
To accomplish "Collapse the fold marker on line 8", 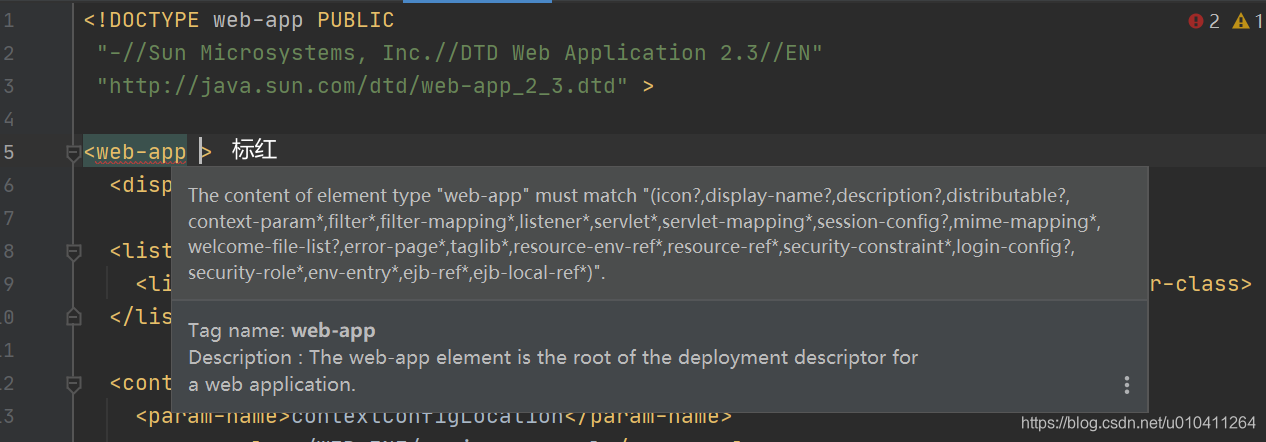I will coord(72,251).
